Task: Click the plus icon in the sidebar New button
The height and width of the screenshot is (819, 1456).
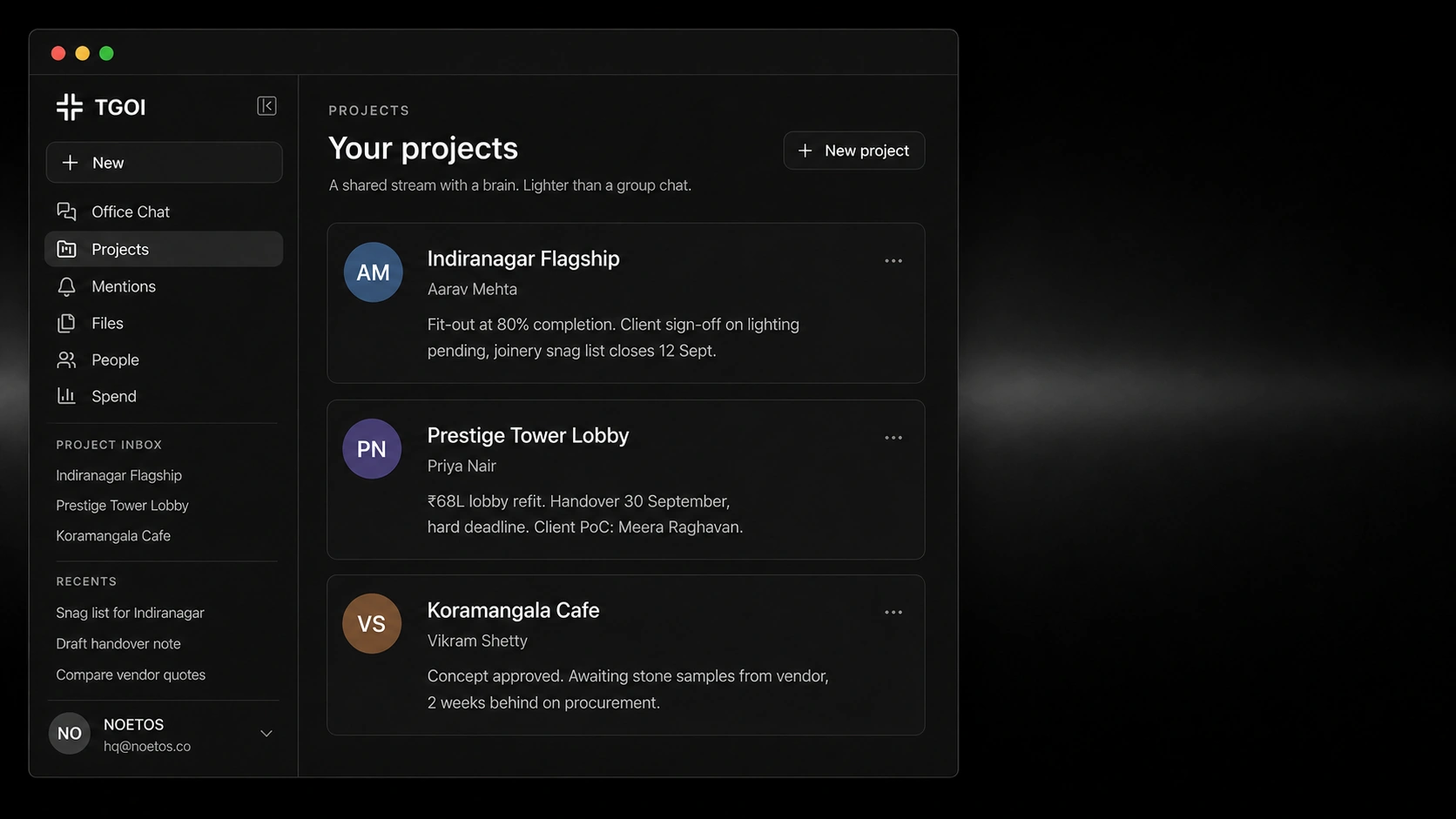Action: 71,163
